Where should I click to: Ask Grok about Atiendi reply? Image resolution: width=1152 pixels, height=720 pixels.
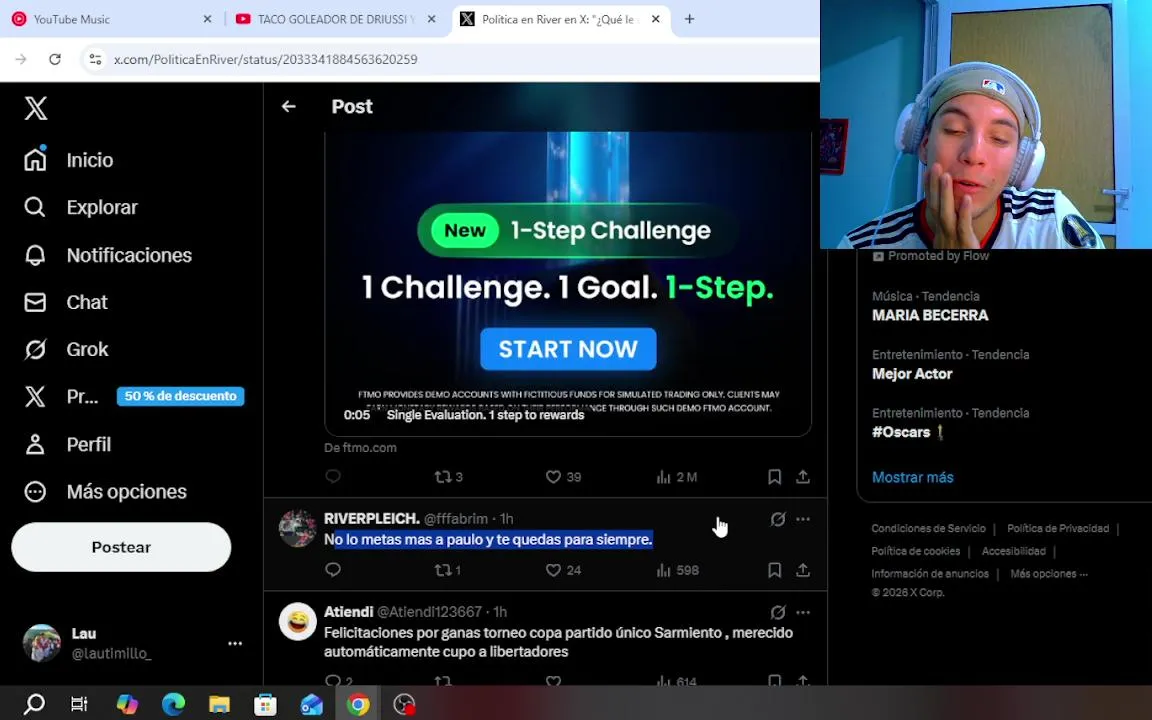777,612
